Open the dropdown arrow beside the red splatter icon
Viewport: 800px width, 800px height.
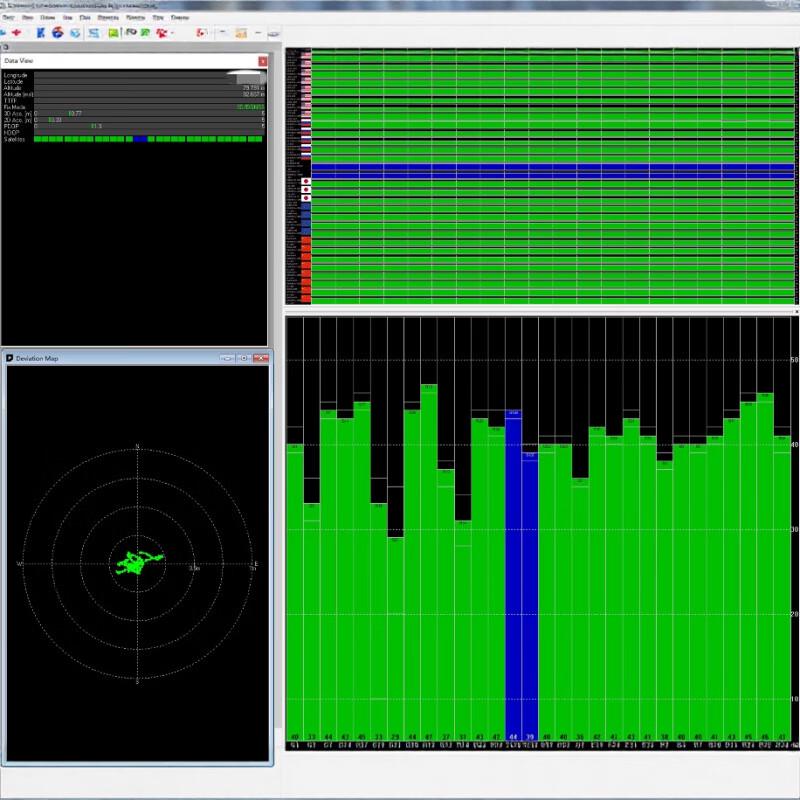(x=172, y=33)
